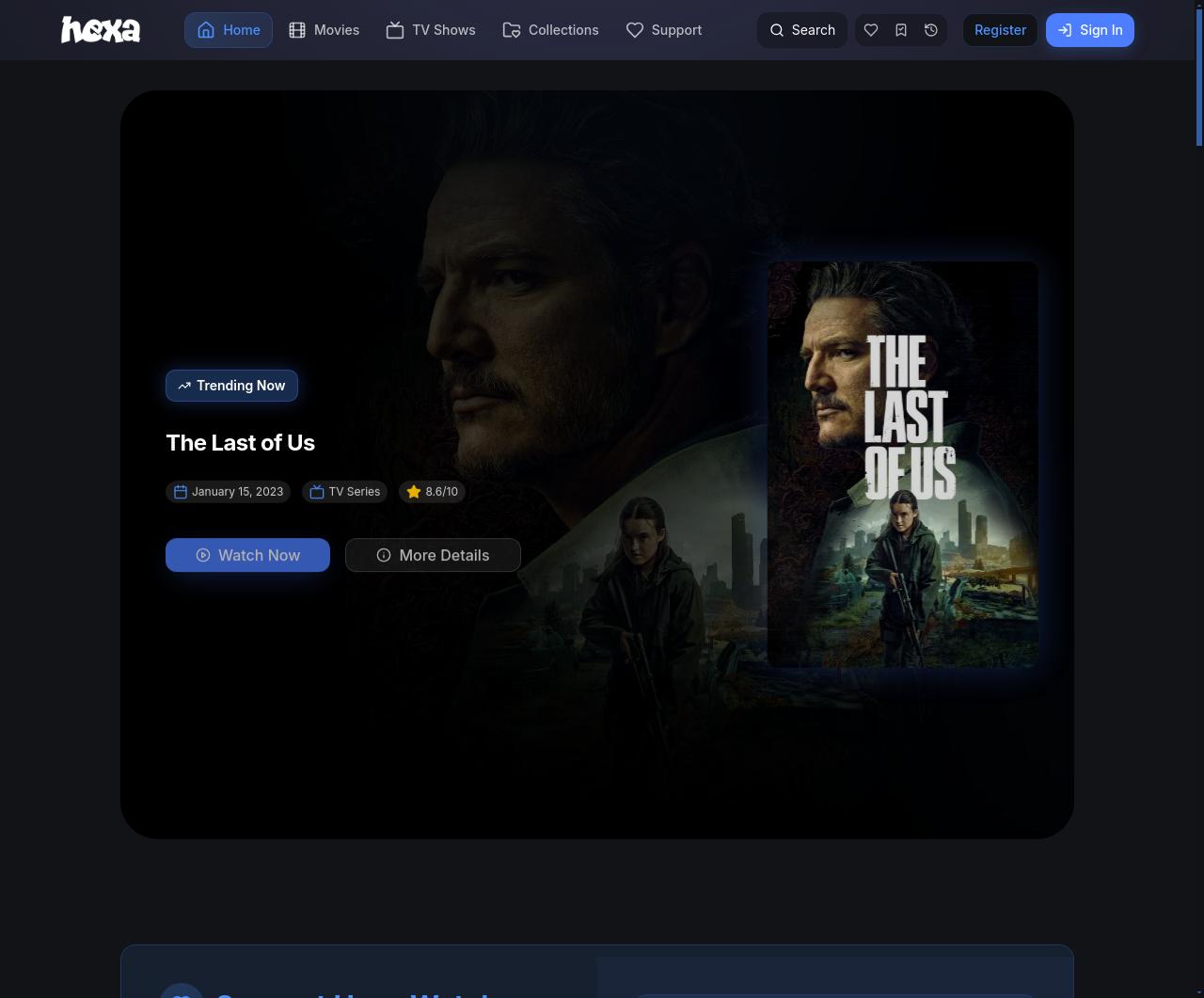Open favorites via heart icon in toolbar

(x=871, y=30)
